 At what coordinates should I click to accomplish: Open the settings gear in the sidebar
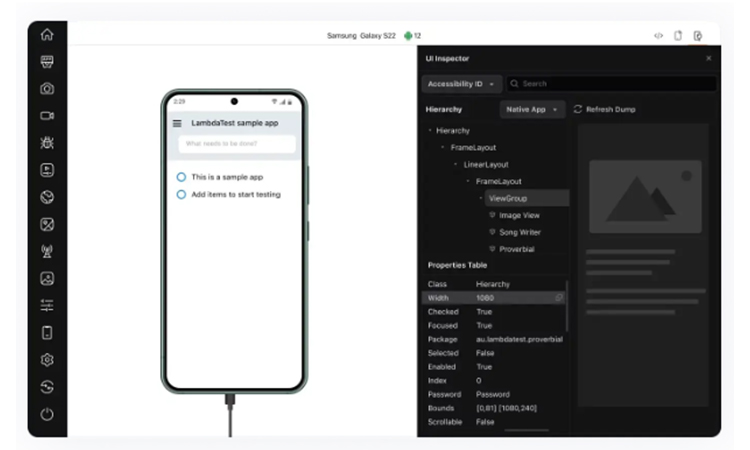click(47, 360)
